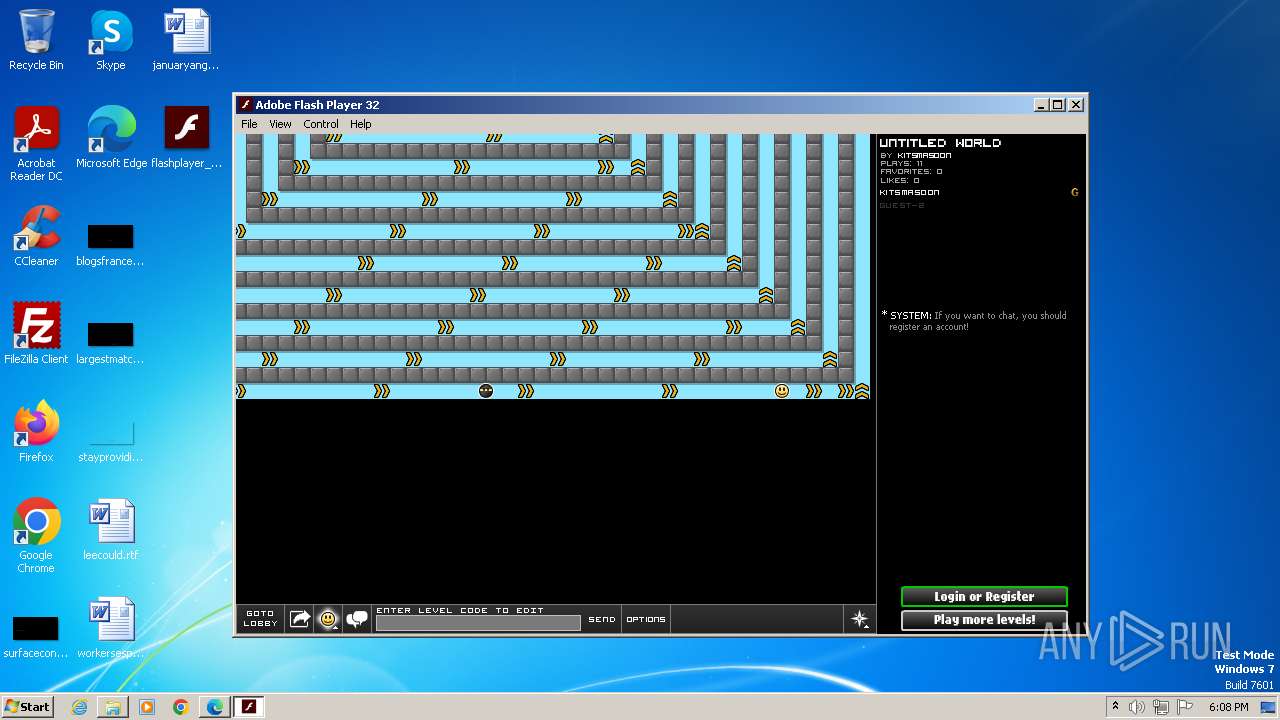Screen dimensions: 1280x720
Task: Open the januaryang Word document icon
Action: click(x=186, y=40)
